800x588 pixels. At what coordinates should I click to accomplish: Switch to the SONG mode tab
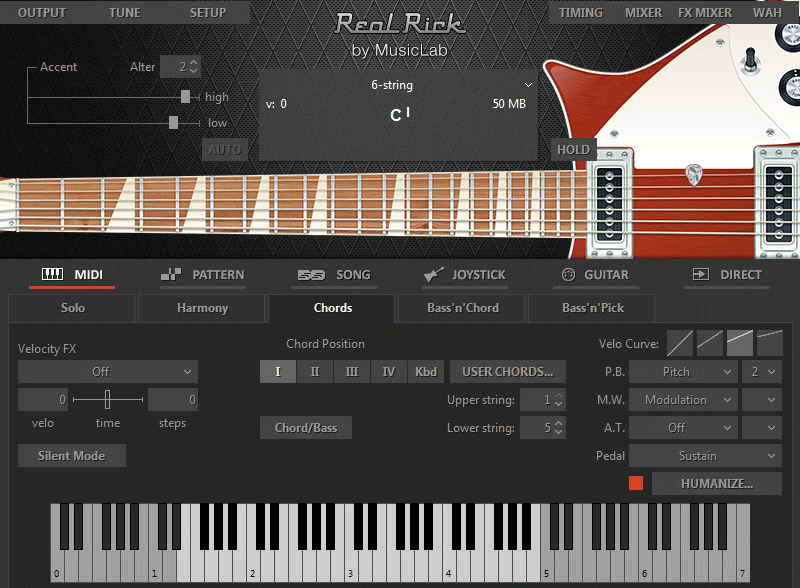[334, 275]
